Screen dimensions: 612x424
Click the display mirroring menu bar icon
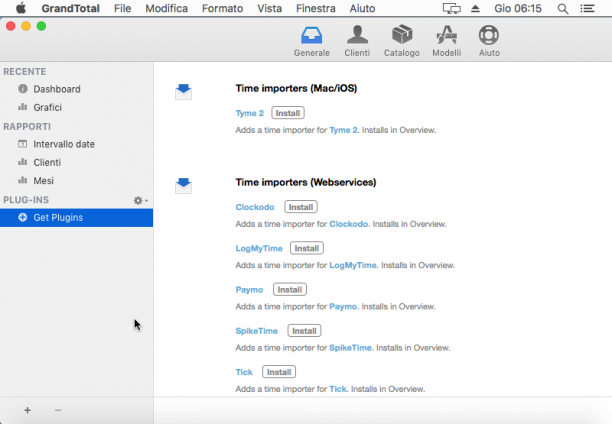point(452,8)
